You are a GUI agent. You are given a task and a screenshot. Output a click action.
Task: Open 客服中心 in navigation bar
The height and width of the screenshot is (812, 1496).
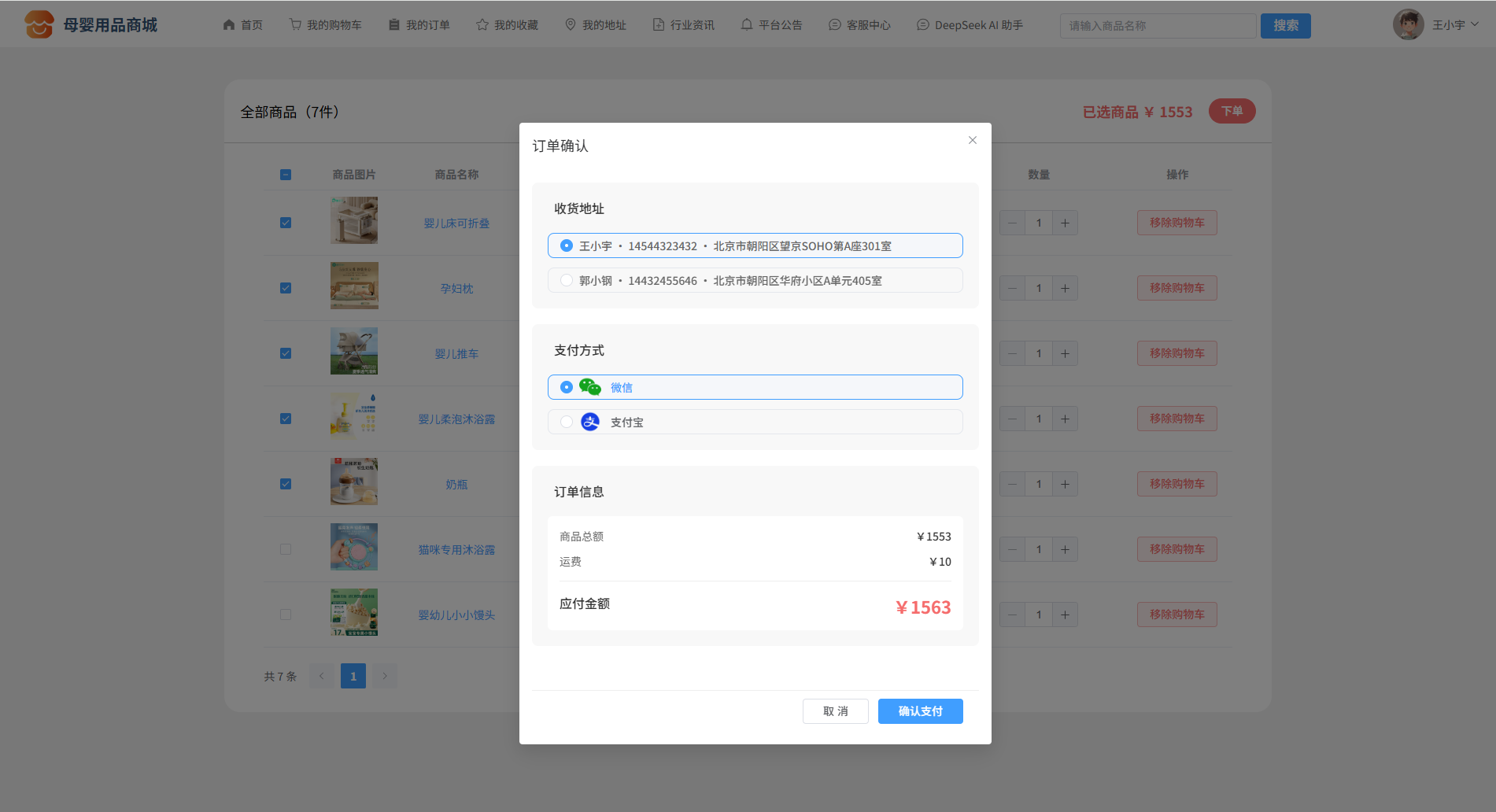click(x=859, y=25)
